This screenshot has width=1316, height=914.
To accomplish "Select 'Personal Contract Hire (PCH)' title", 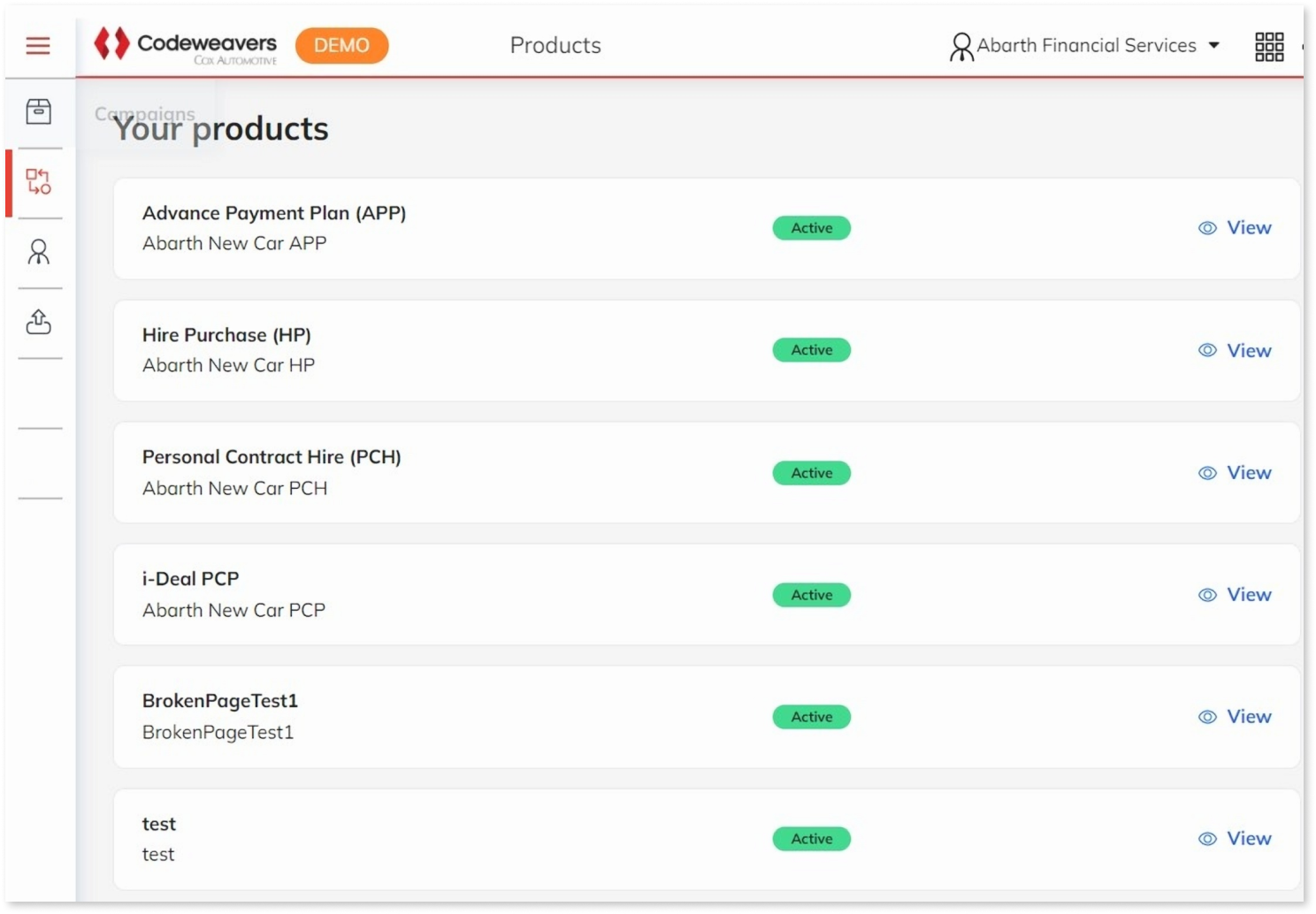I will point(272,457).
